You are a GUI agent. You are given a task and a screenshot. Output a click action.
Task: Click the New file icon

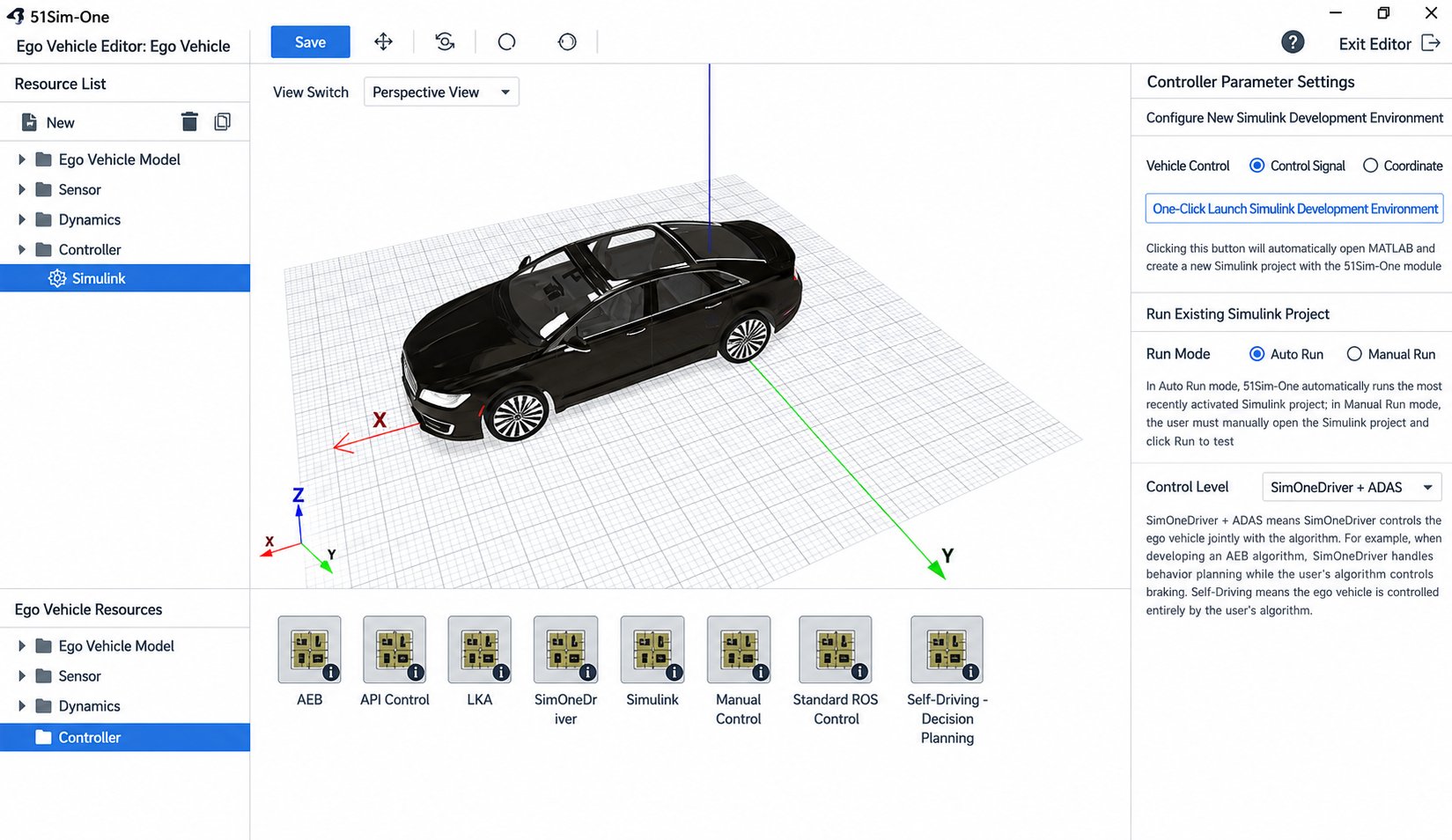pos(29,122)
